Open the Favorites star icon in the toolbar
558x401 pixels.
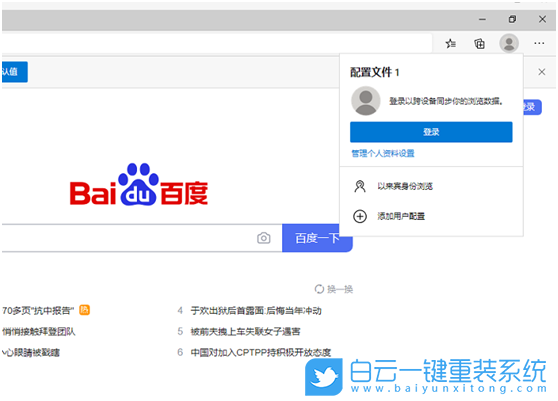[451, 44]
